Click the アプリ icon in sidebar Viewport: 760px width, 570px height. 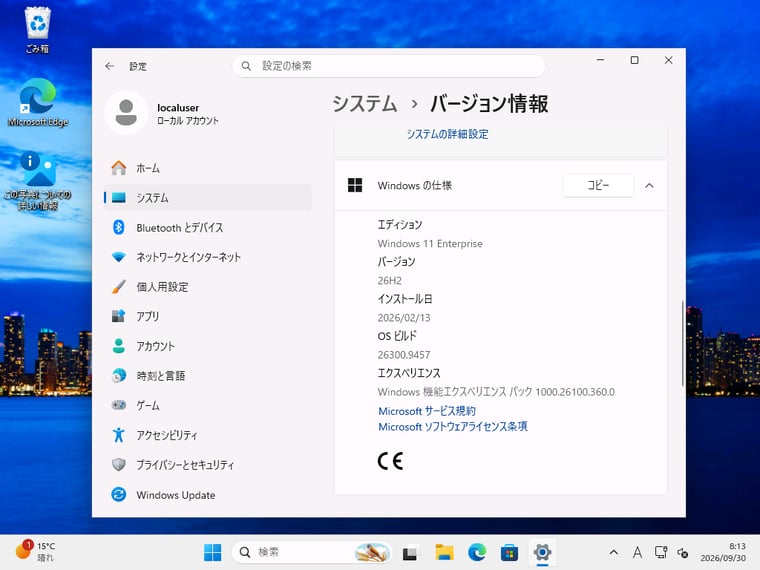point(119,316)
